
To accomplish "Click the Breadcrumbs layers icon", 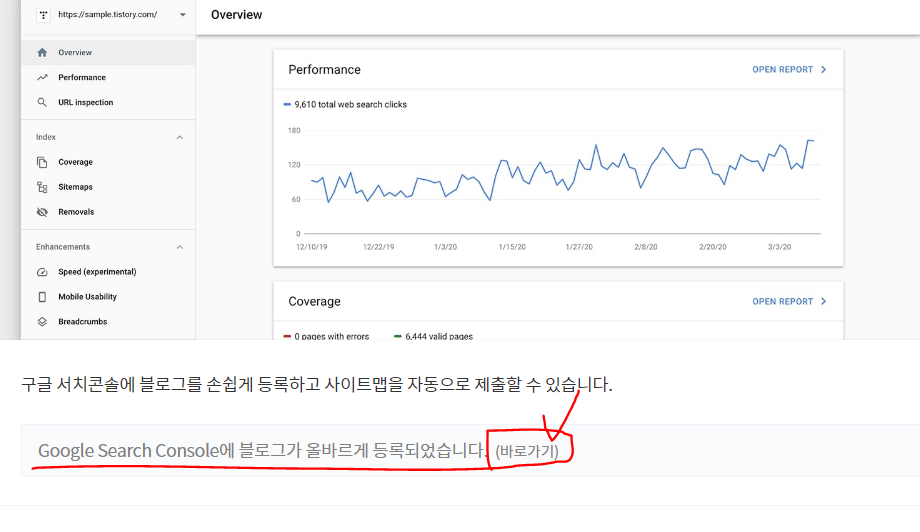I will pos(42,322).
